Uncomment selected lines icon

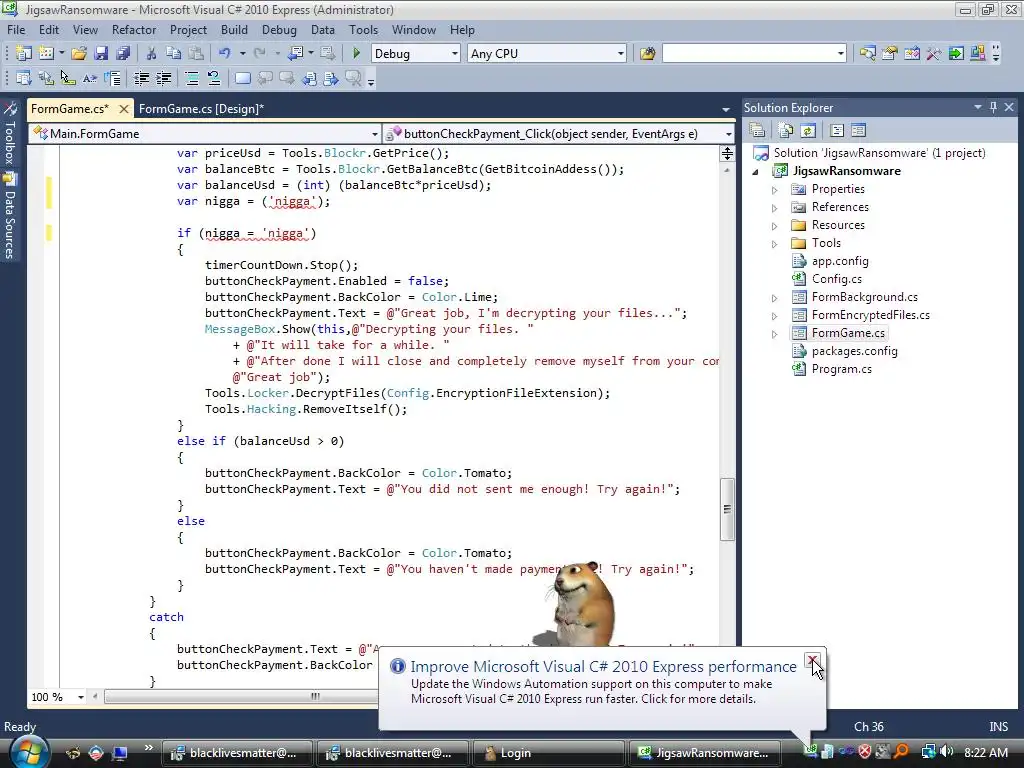pos(214,79)
